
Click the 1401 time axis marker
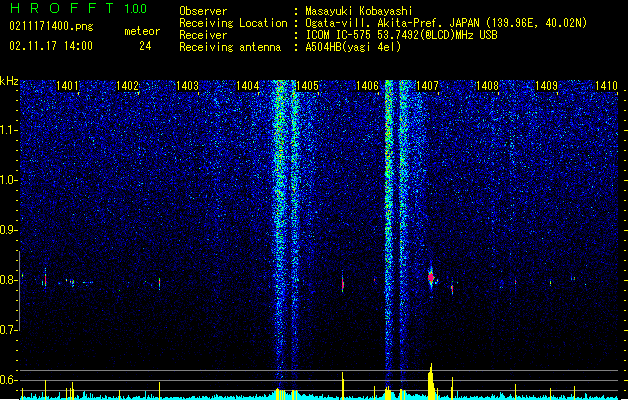click(67, 86)
